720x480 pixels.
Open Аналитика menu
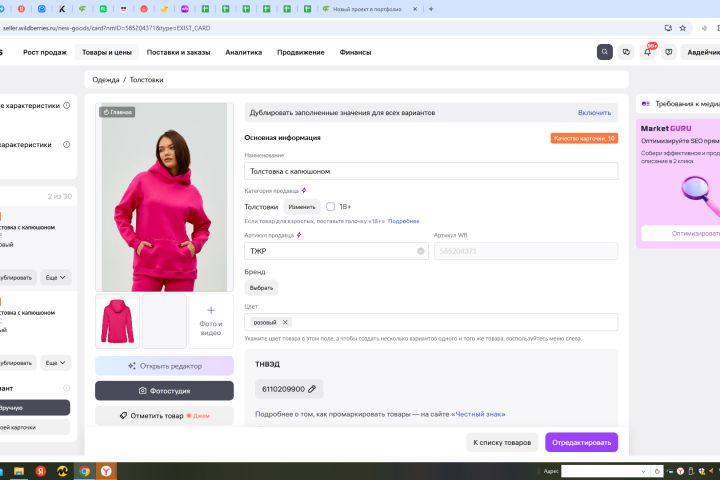pyautogui.click(x=243, y=52)
